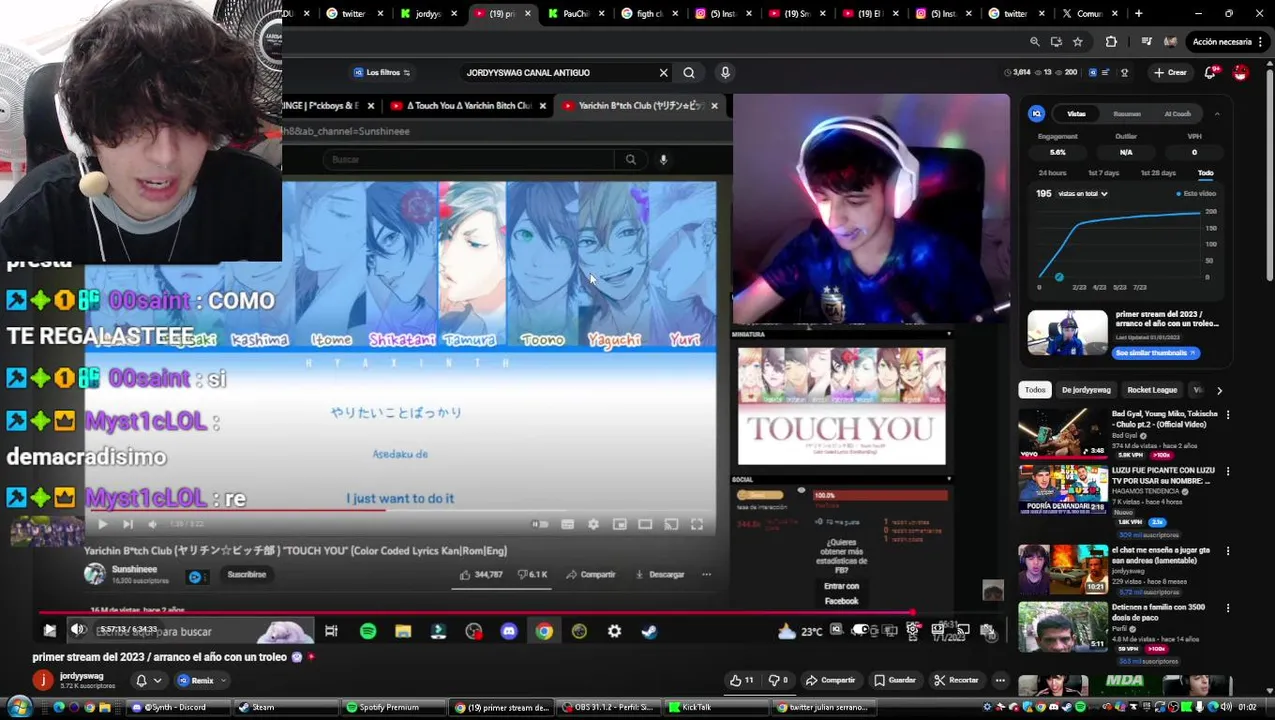Open jordyyswag channel avatar
The width and height of the screenshot is (1275, 720).
pos(42,680)
